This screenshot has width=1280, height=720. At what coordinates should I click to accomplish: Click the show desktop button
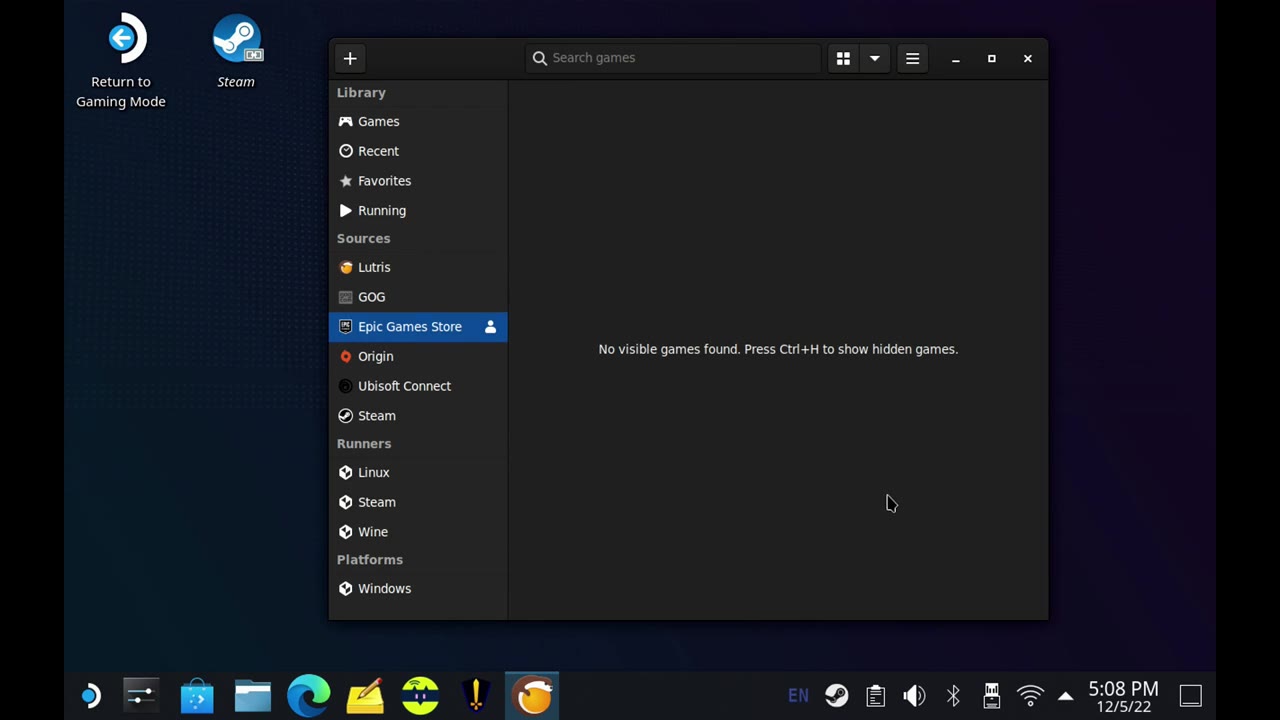click(x=1190, y=695)
